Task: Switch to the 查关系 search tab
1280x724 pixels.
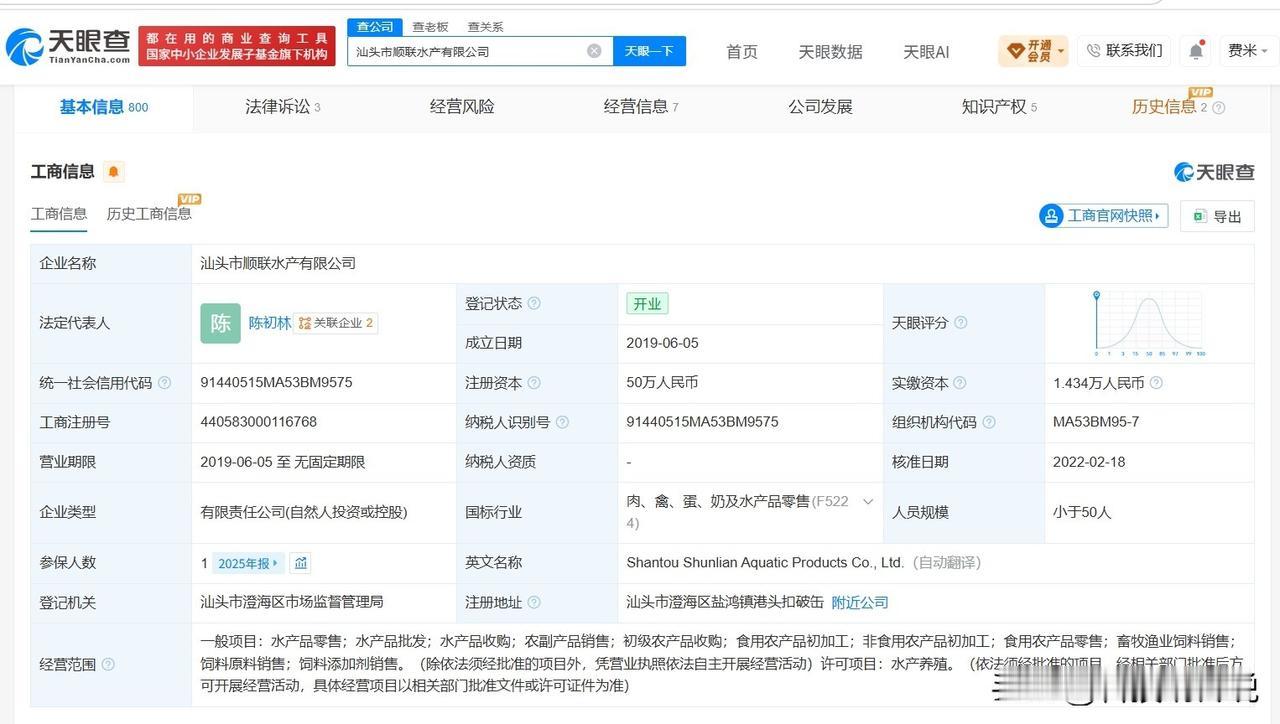Action: pyautogui.click(x=485, y=27)
